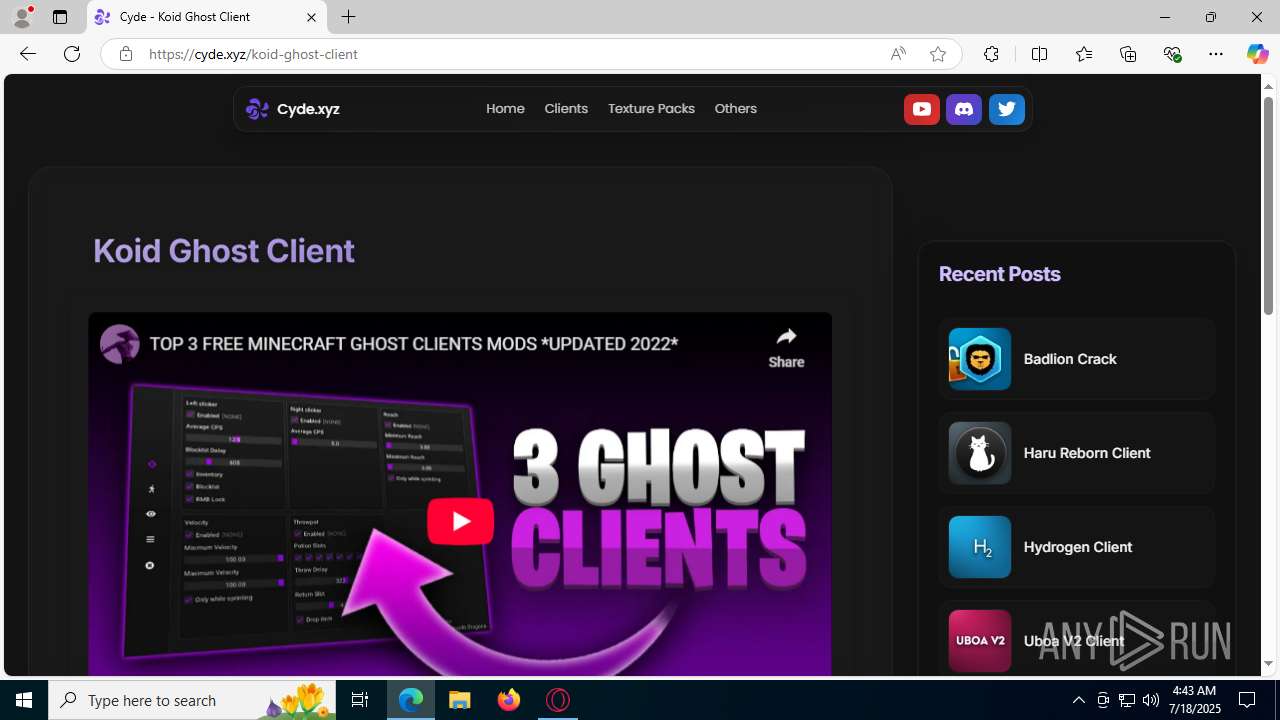Open Browser essentials

click(x=1172, y=54)
